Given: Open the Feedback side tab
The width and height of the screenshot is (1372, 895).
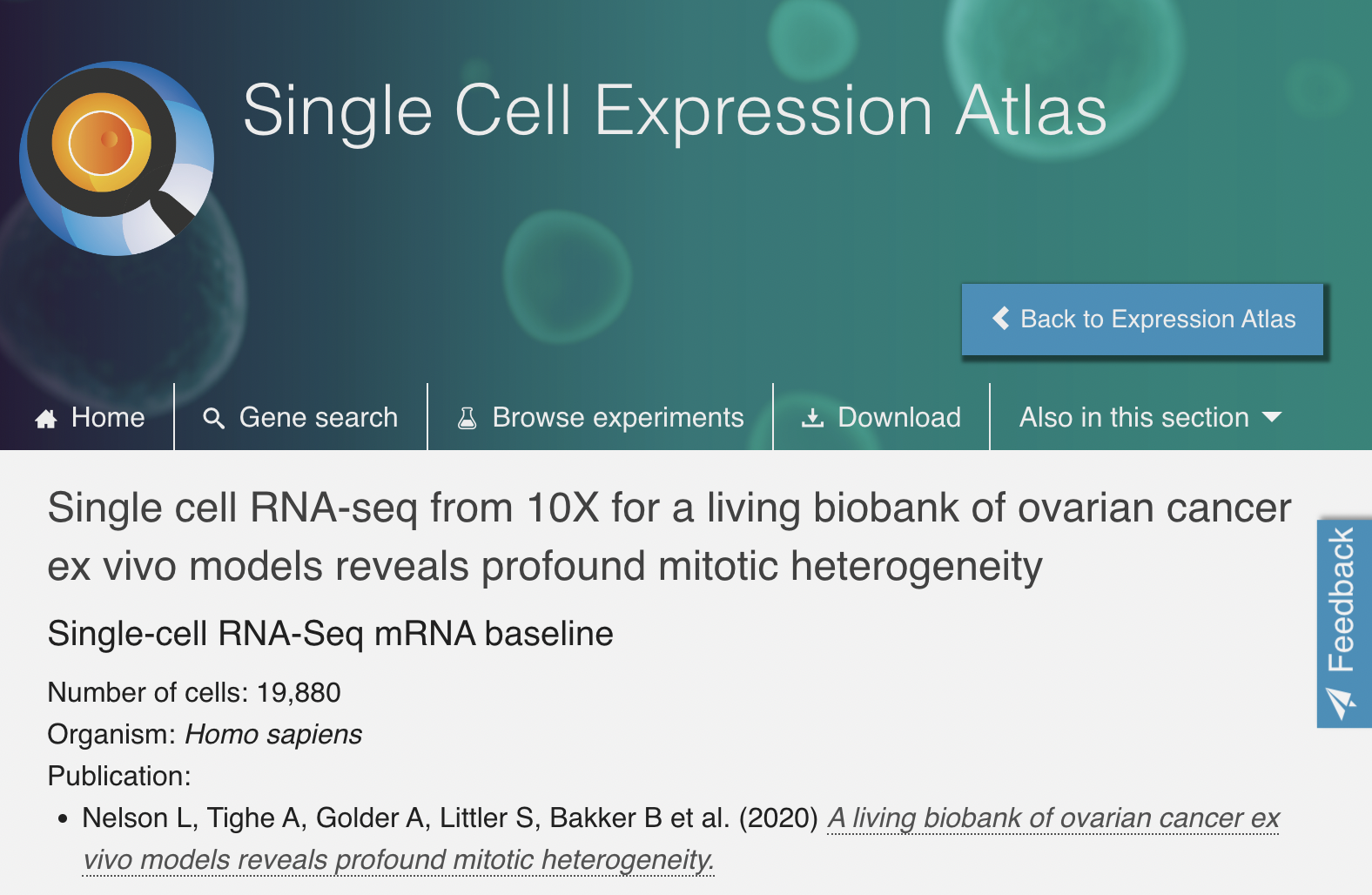Looking at the screenshot, I should [x=1342, y=601].
